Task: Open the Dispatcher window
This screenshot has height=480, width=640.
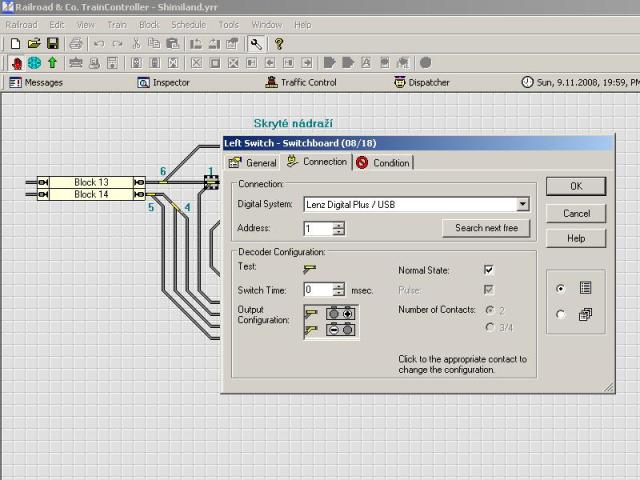Action: pos(422,82)
